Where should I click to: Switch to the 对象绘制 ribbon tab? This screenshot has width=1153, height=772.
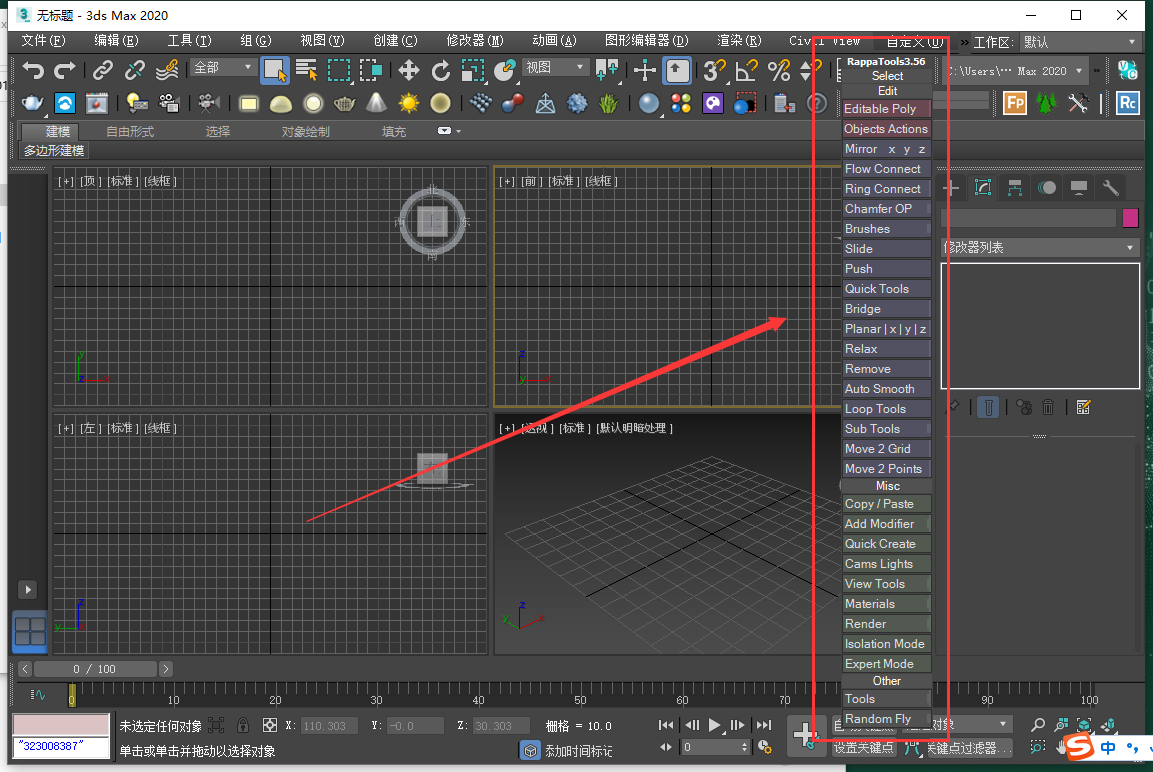(x=305, y=132)
